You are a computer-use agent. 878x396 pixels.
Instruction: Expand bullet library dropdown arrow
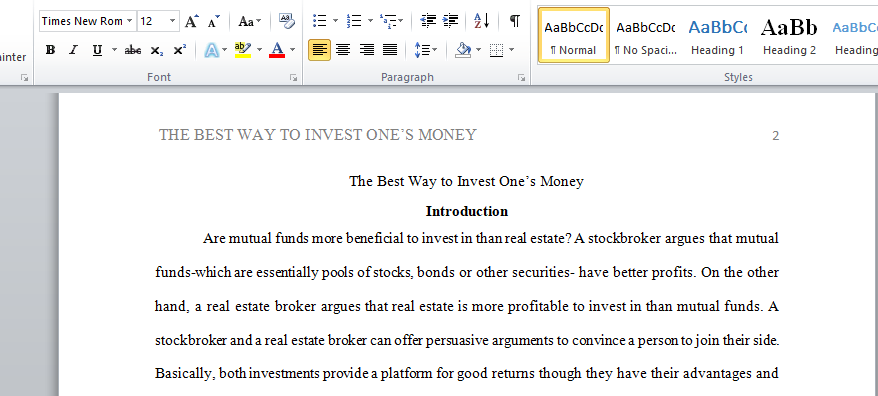click(x=335, y=21)
